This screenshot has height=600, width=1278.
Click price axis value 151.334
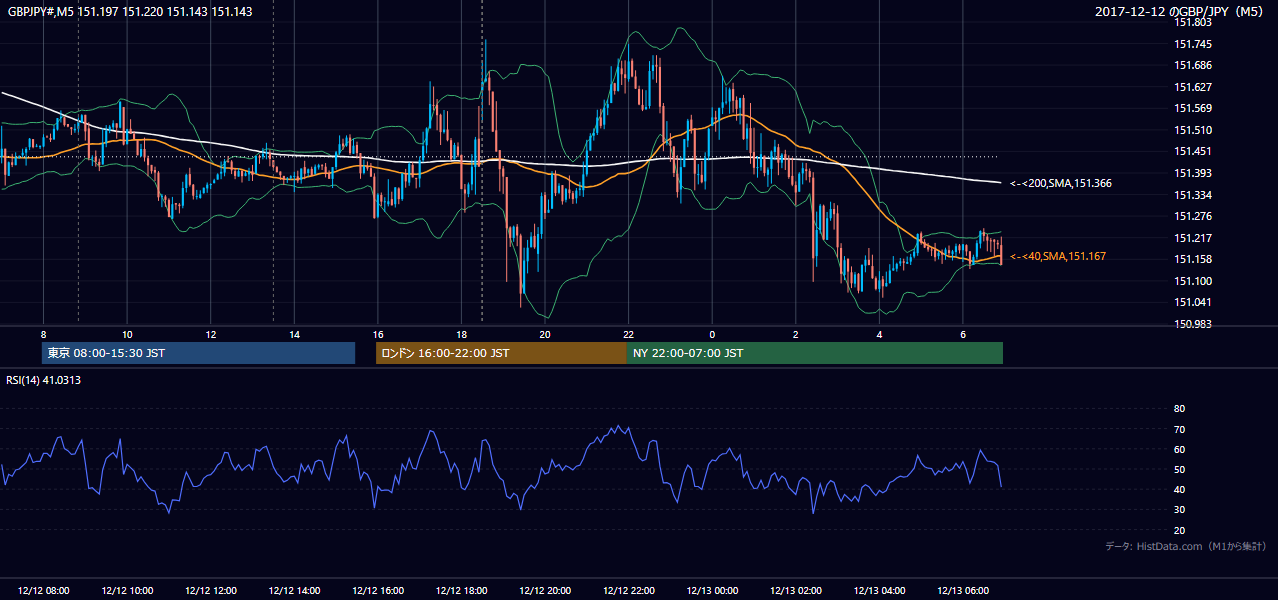click(1193, 195)
